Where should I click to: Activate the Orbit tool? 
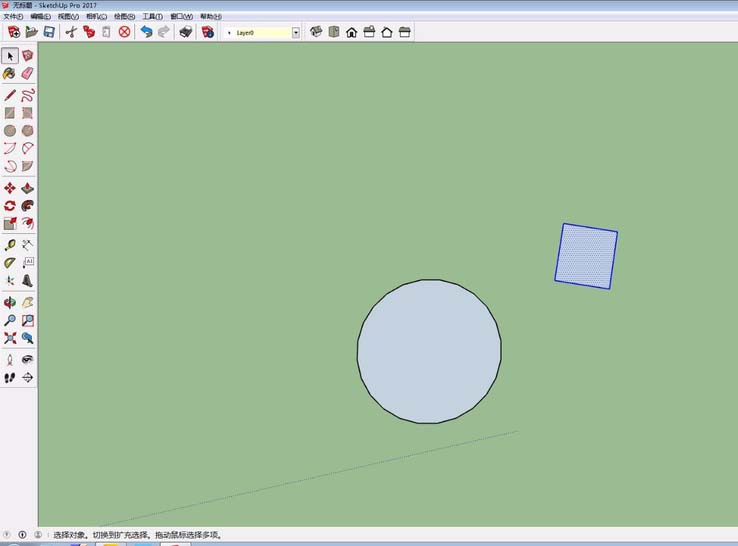tap(10, 302)
